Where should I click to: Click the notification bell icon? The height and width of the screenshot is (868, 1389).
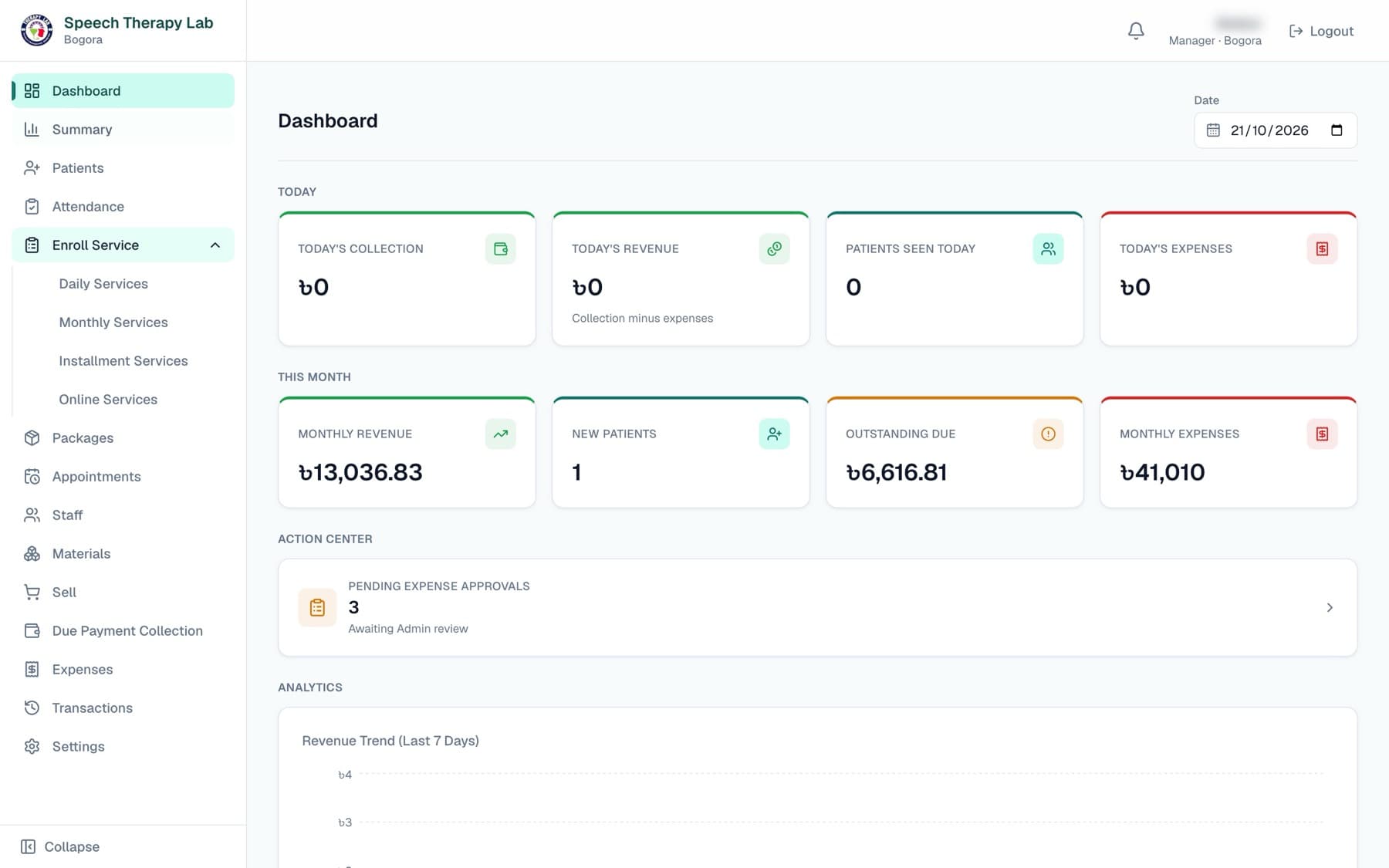[x=1136, y=31]
